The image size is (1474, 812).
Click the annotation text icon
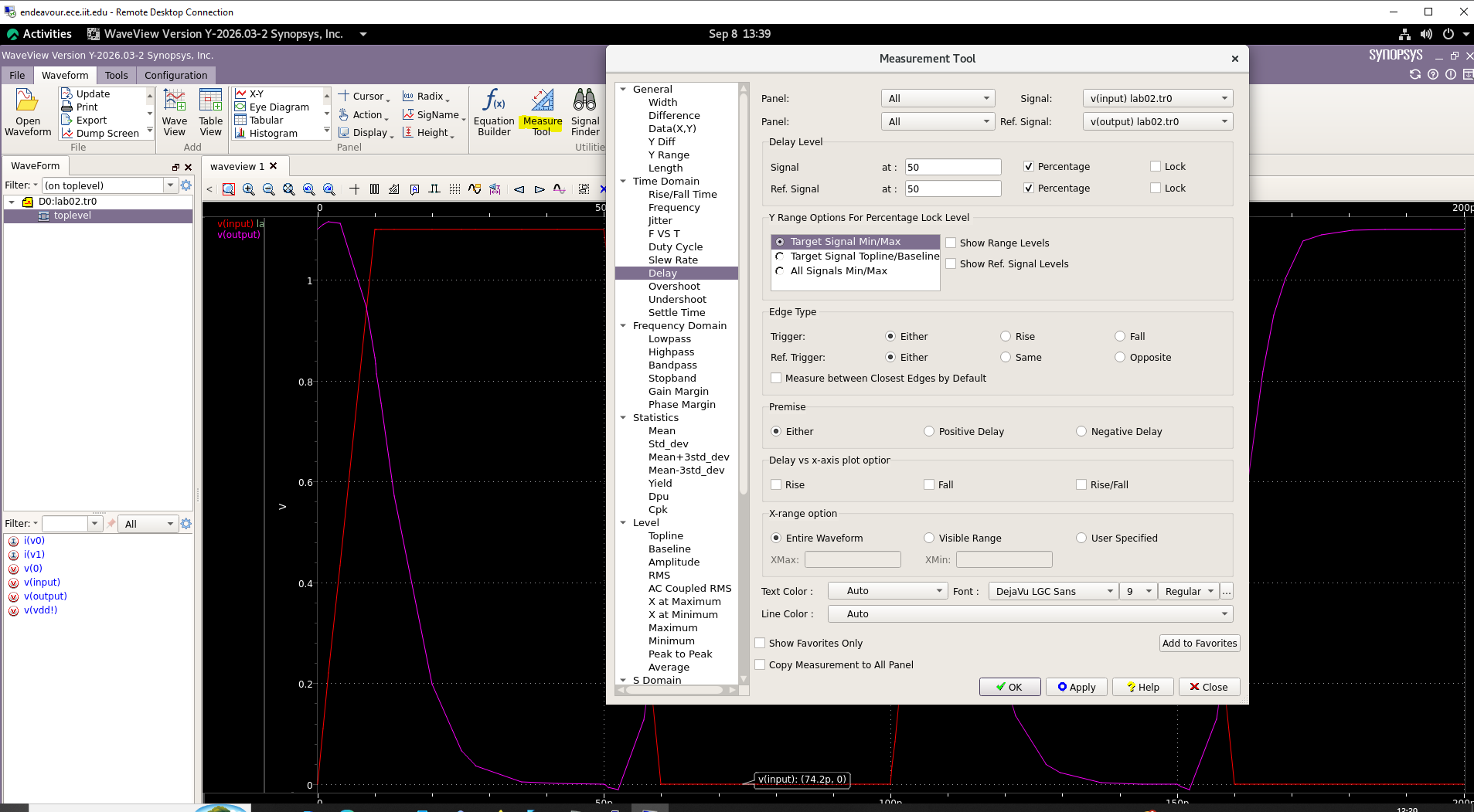(415, 189)
